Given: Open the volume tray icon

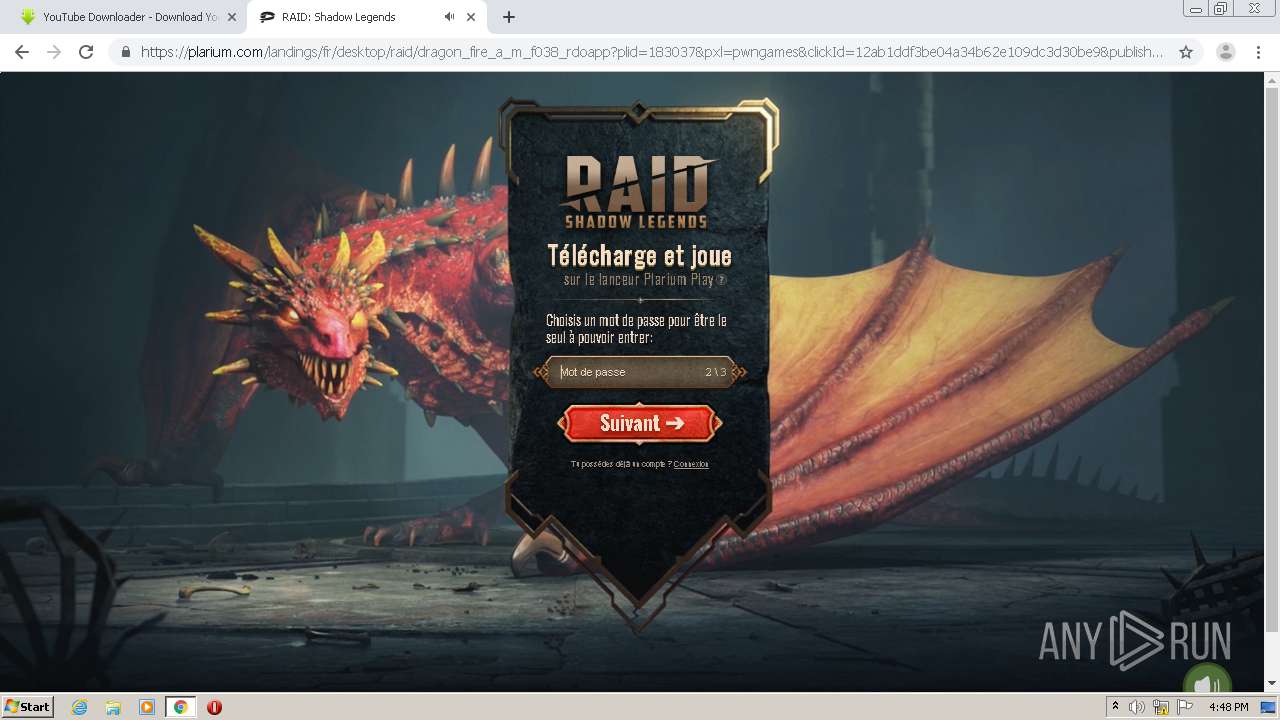Looking at the screenshot, I should coord(1137,707).
